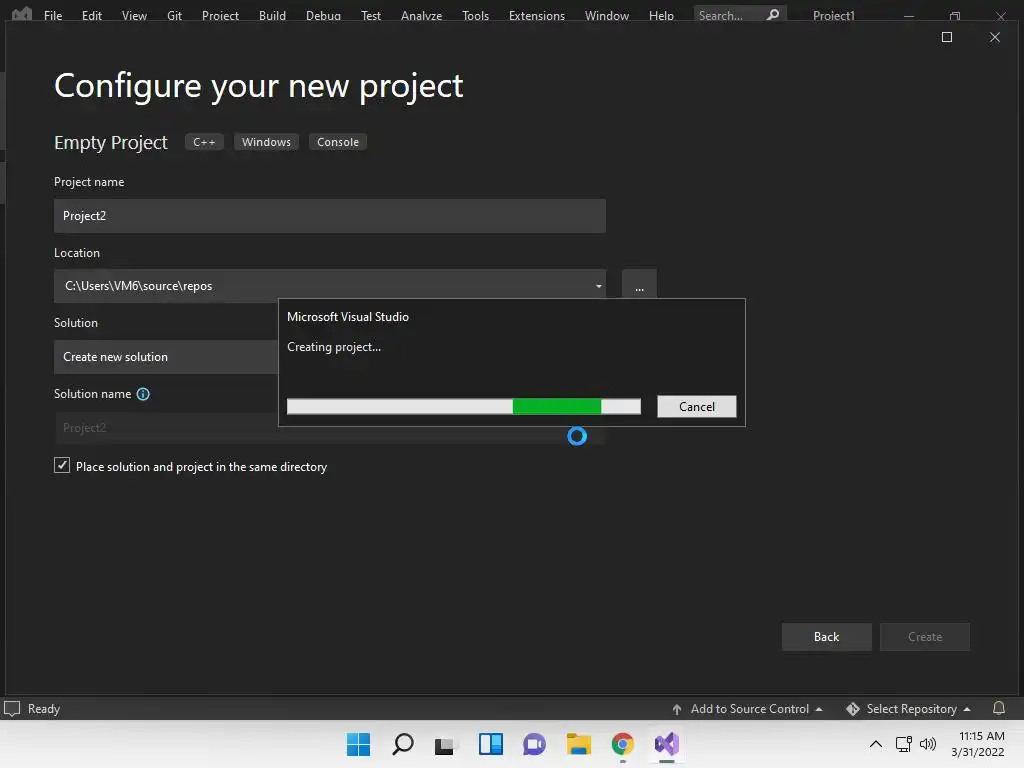Screen dimensions: 1024x768
Task: Cancel the Creating project operation
Action: pos(697,406)
